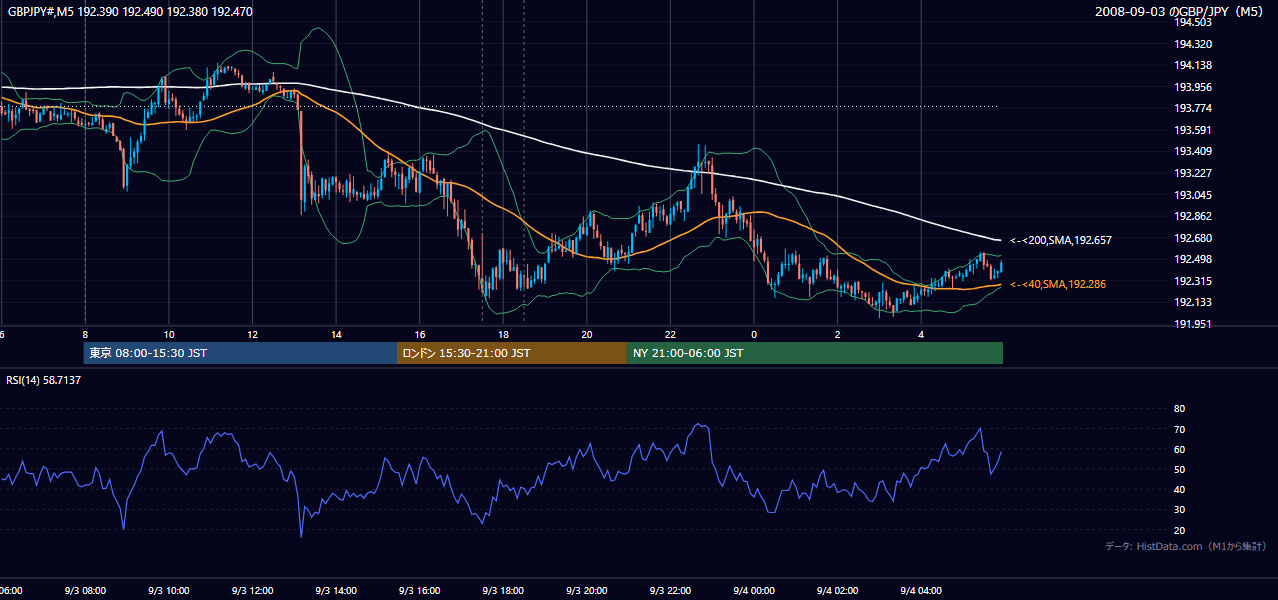Screen dimensions: 1278x600
Task: Click the 193.591 price axis label
Action: 1192,130
